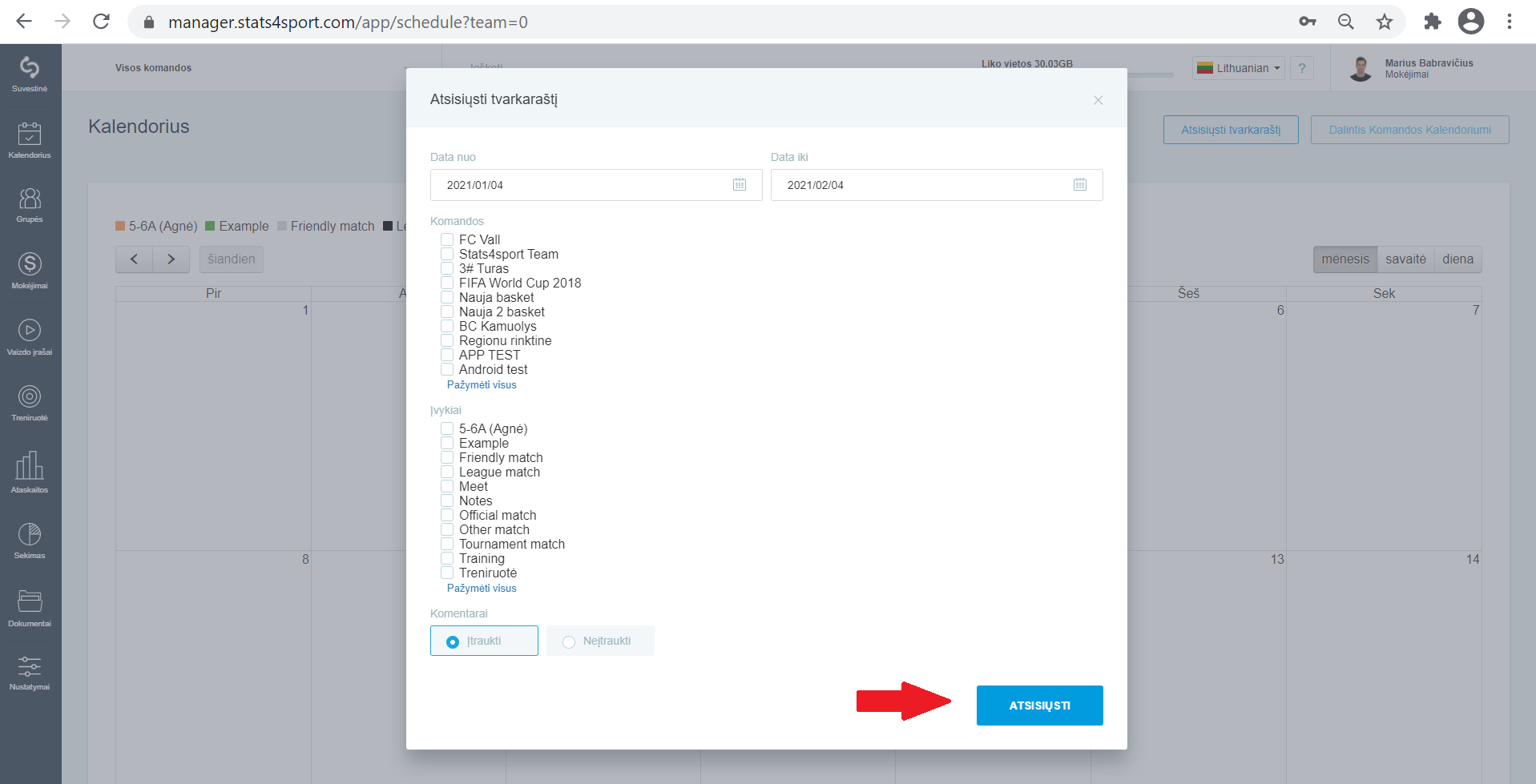Click Dalintis Komandos Kalendoriumi button
1536x784 pixels.
pyautogui.click(x=1410, y=130)
